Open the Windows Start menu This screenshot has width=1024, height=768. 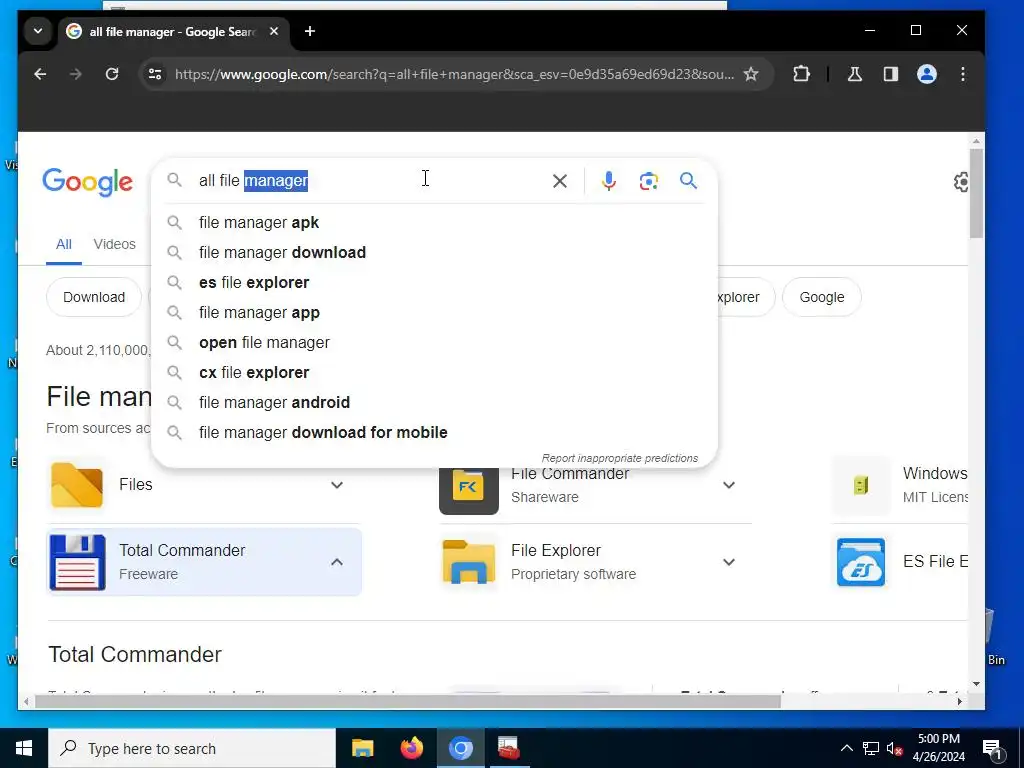24,748
